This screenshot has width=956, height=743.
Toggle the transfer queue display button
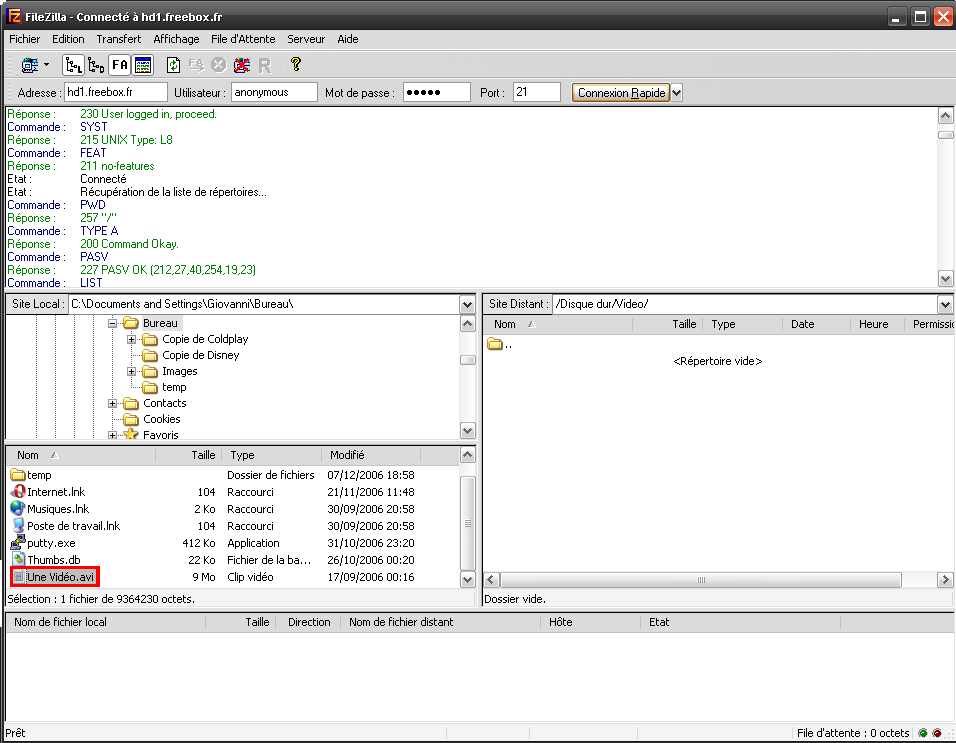[x=143, y=65]
